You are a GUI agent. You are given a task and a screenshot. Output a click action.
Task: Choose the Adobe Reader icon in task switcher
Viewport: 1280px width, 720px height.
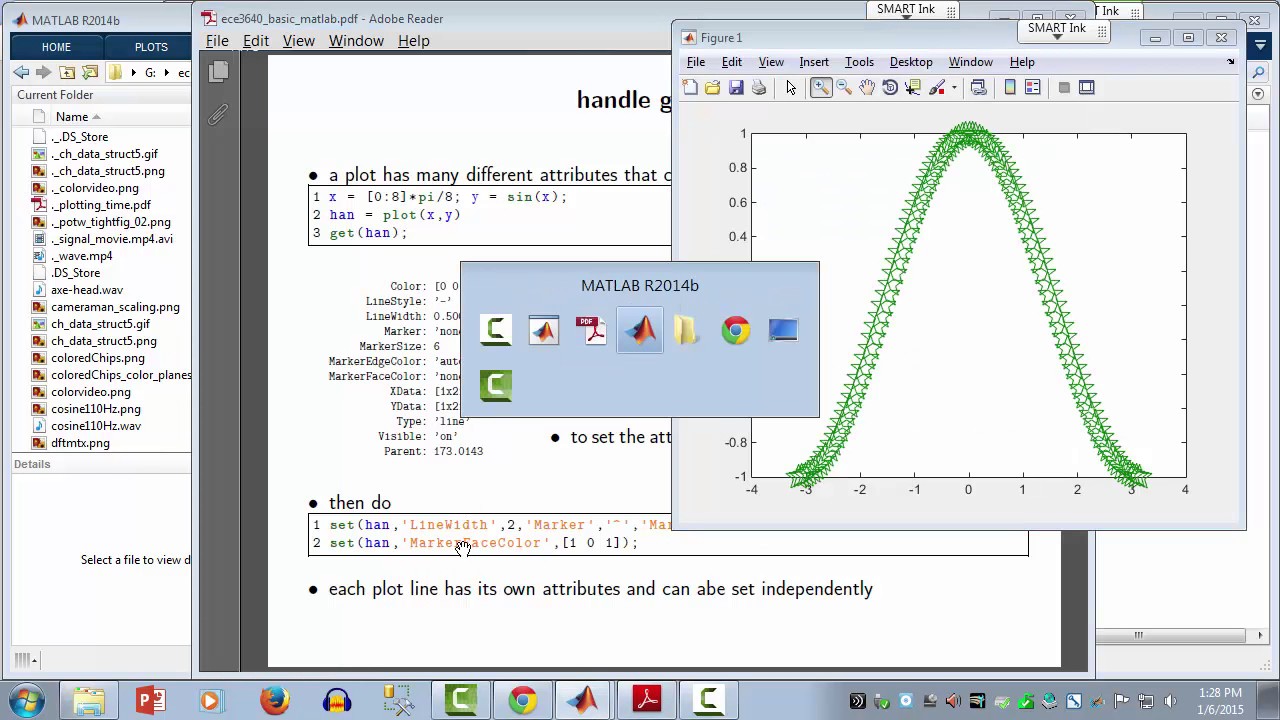[592, 330]
